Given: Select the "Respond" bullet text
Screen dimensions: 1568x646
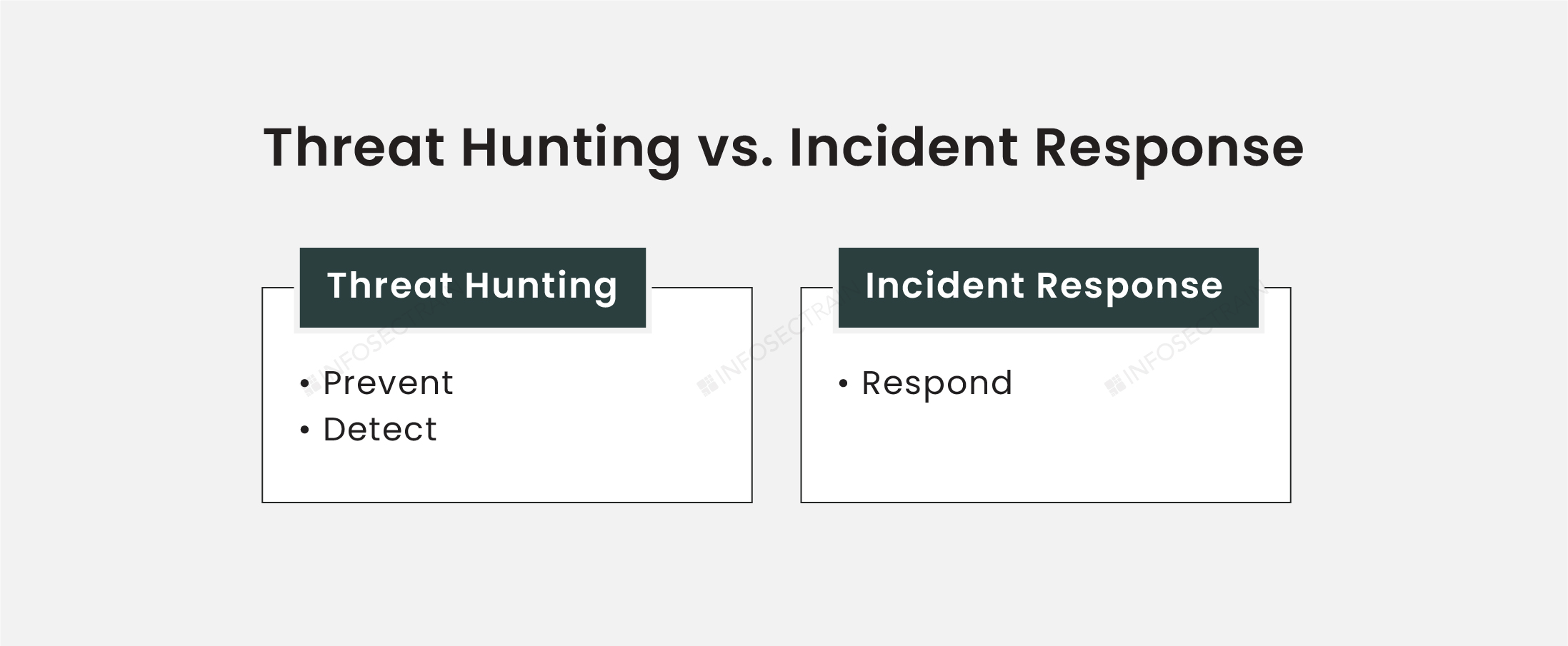Looking at the screenshot, I should [x=937, y=384].
